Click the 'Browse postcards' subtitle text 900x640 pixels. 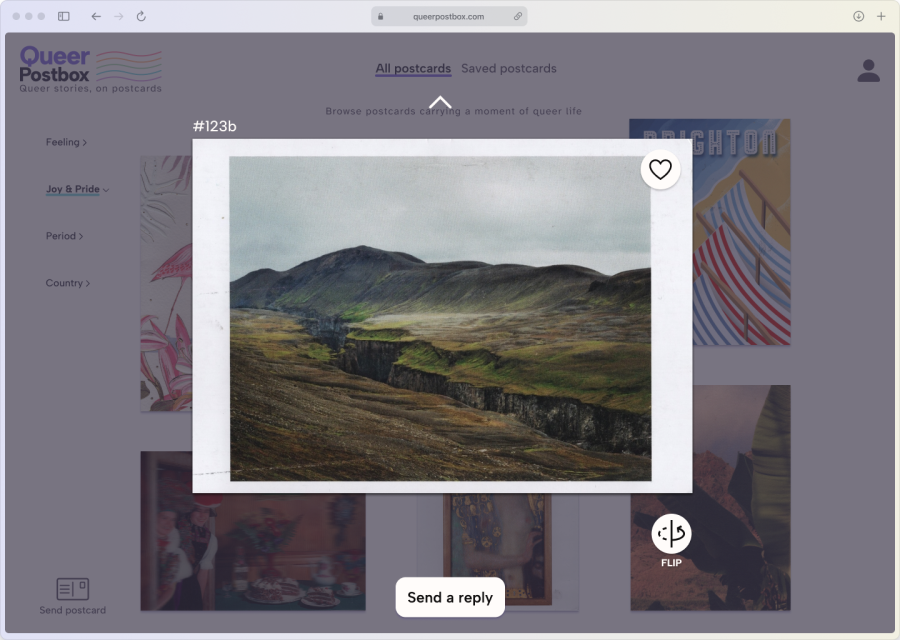(x=453, y=111)
